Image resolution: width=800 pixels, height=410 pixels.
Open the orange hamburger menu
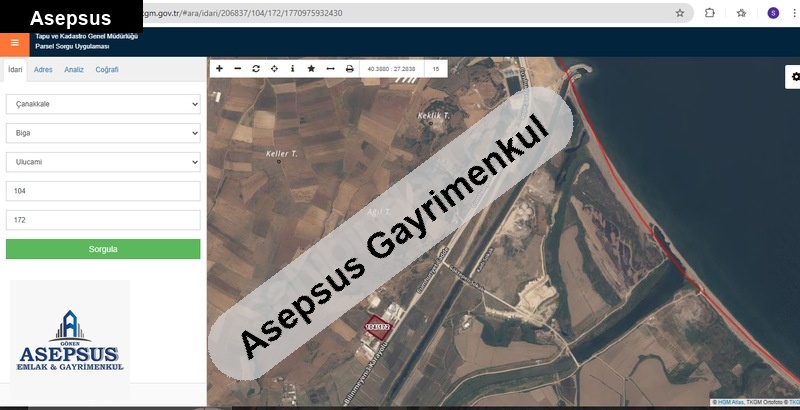pos(14,43)
